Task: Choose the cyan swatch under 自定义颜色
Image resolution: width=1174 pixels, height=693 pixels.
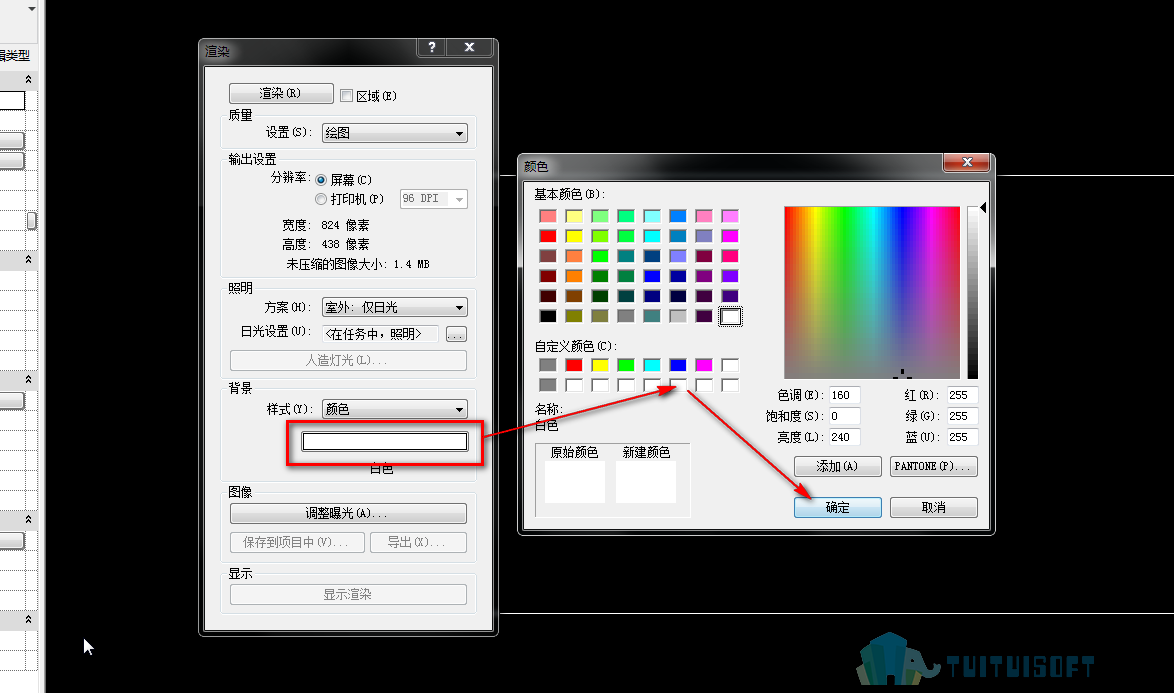Action: 652,365
